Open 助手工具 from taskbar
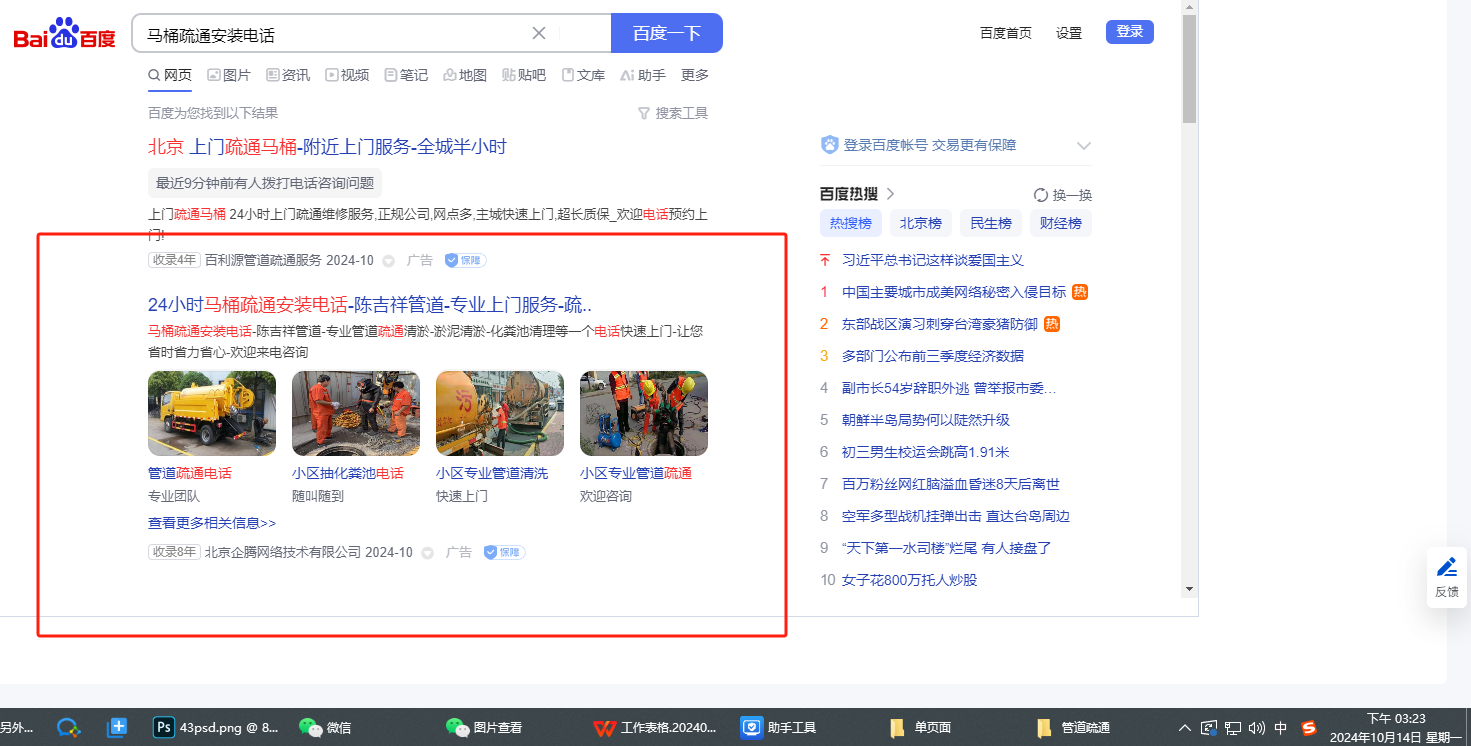Image resolution: width=1471 pixels, height=746 pixels. (779, 727)
